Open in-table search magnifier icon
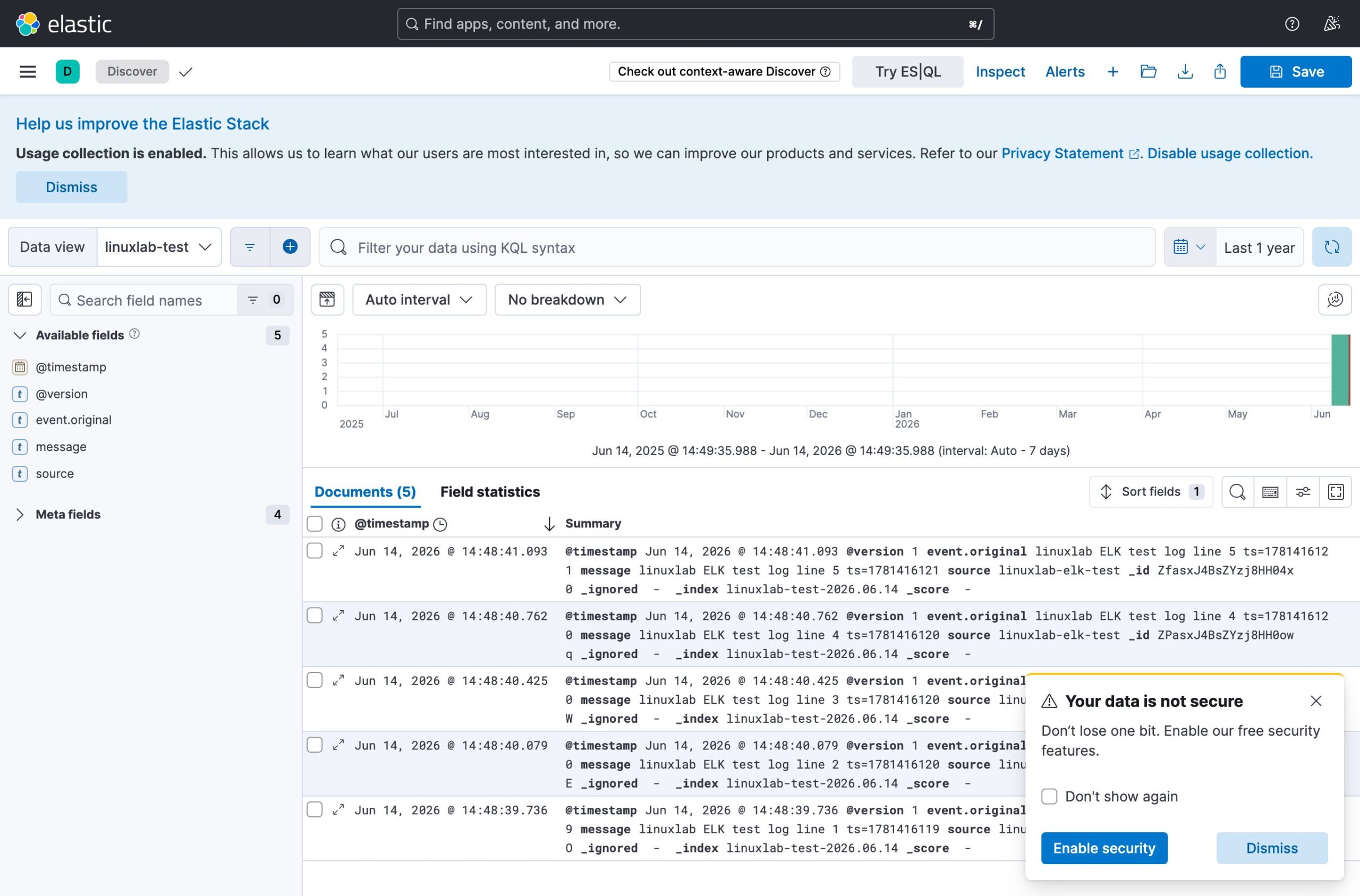 pos(1238,491)
